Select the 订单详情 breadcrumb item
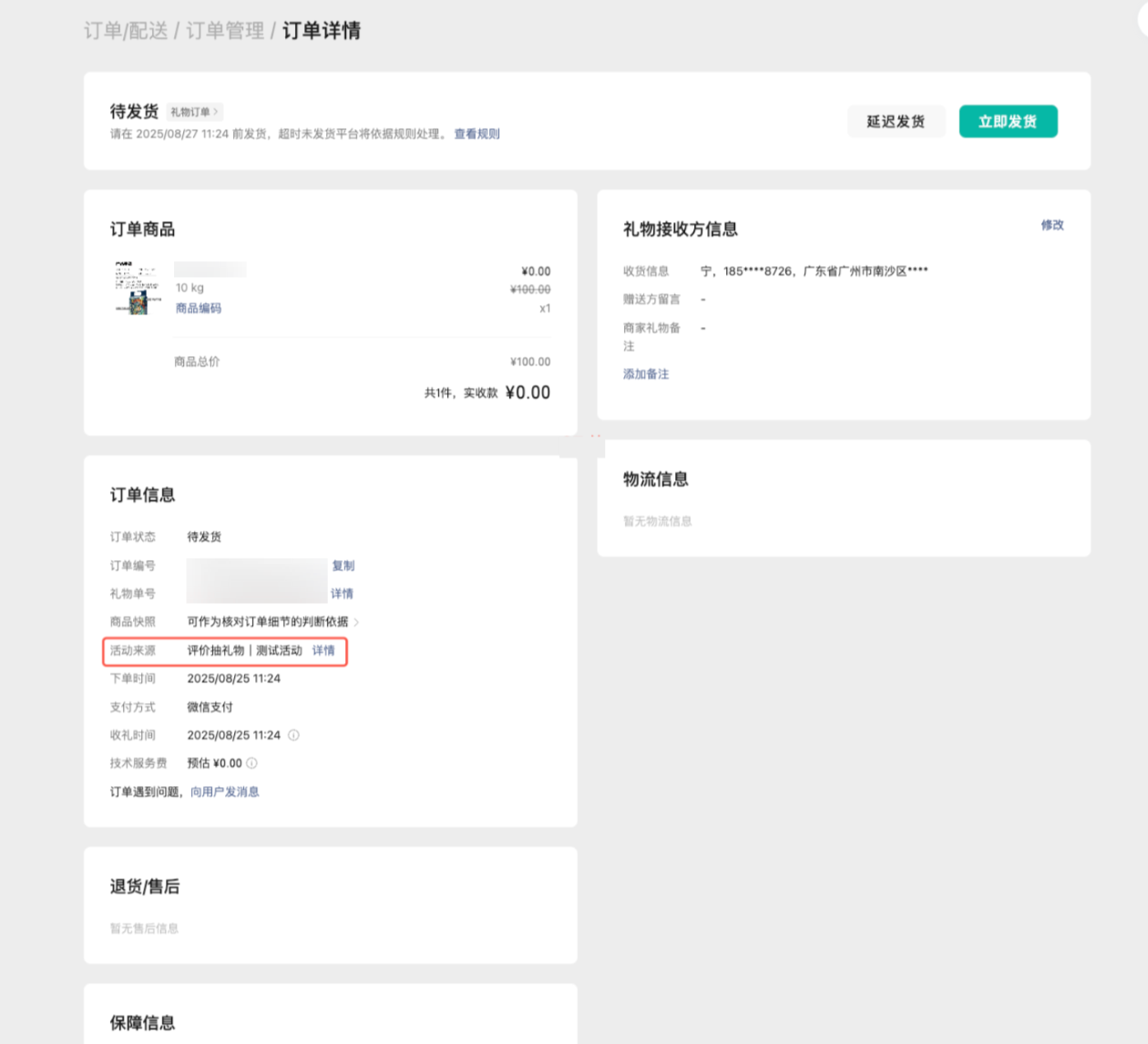 pos(322,31)
